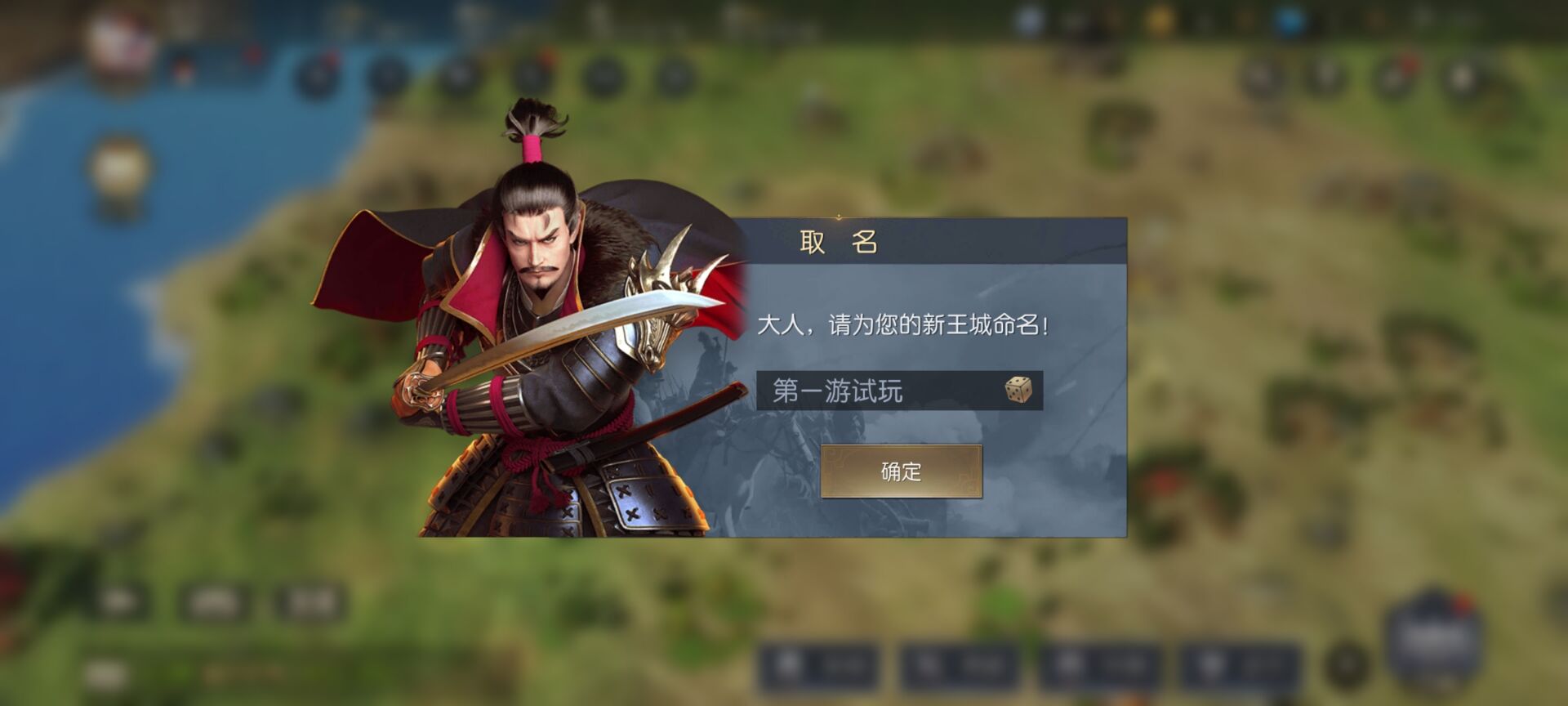
Task: Select the leftmost dark button in bottom bar
Action: 819,666
